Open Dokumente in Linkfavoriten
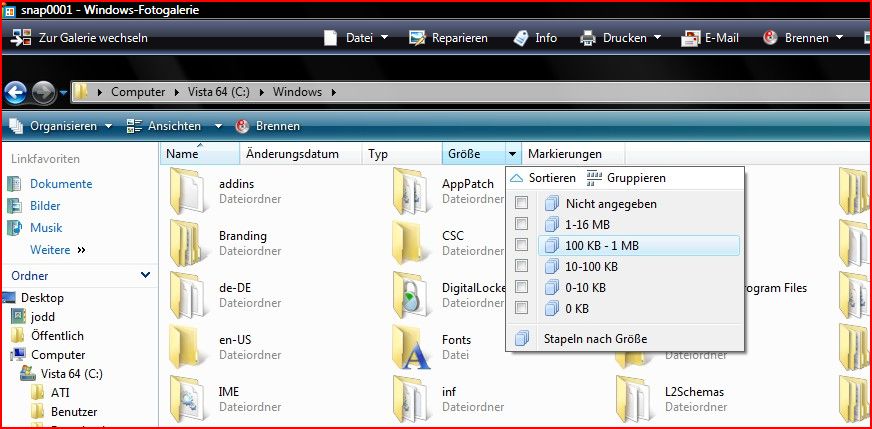This screenshot has height=429, width=872. [61, 184]
